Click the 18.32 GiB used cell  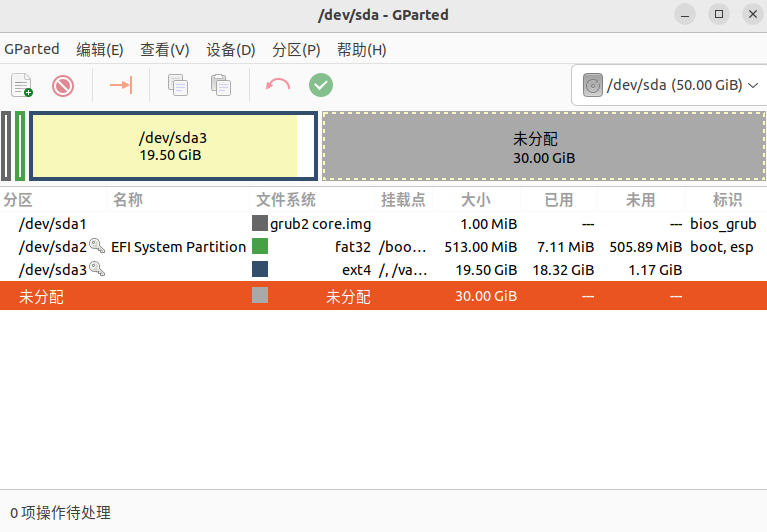(563, 269)
